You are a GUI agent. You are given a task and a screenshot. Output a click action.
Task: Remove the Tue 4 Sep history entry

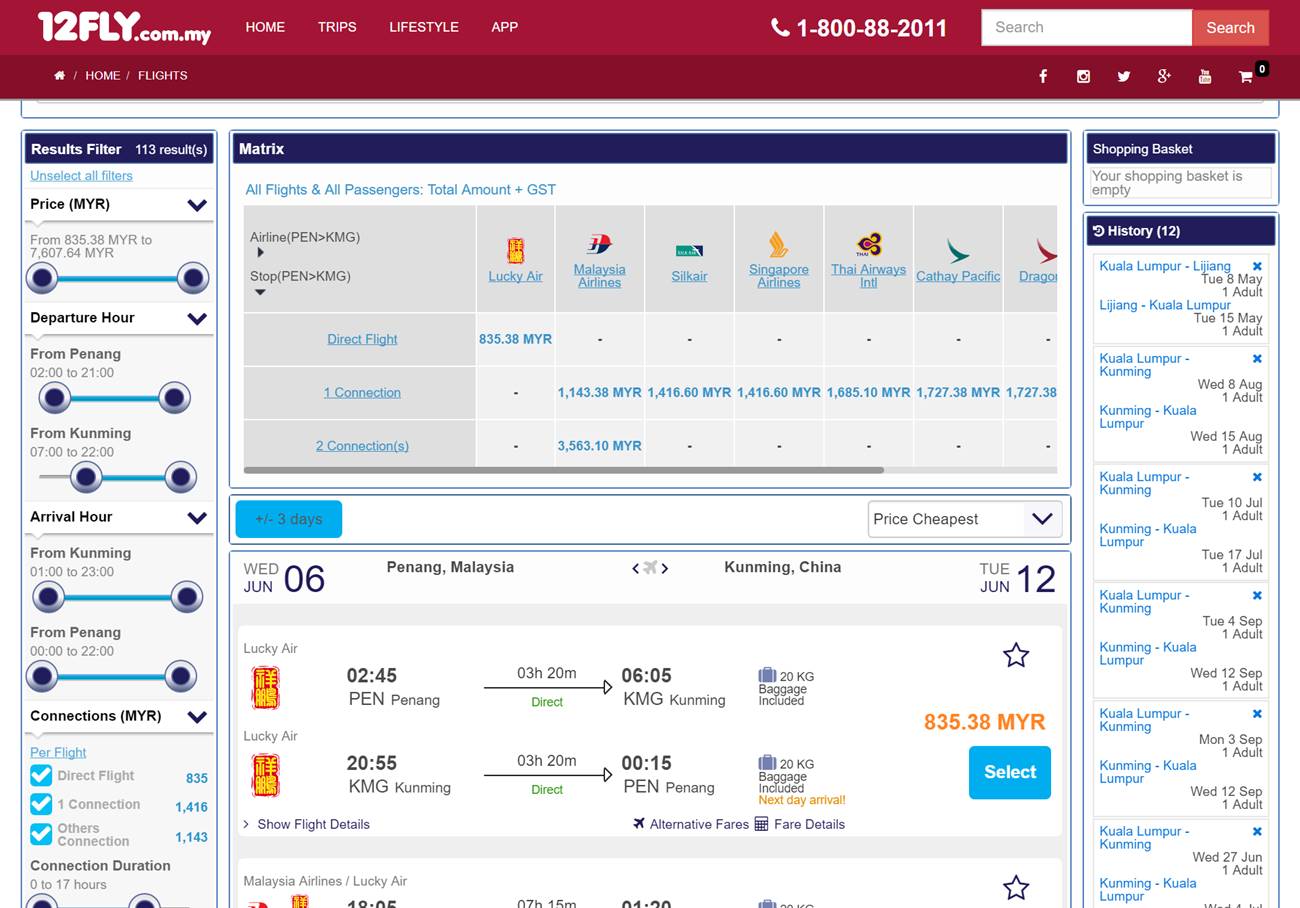[x=1257, y=596]
